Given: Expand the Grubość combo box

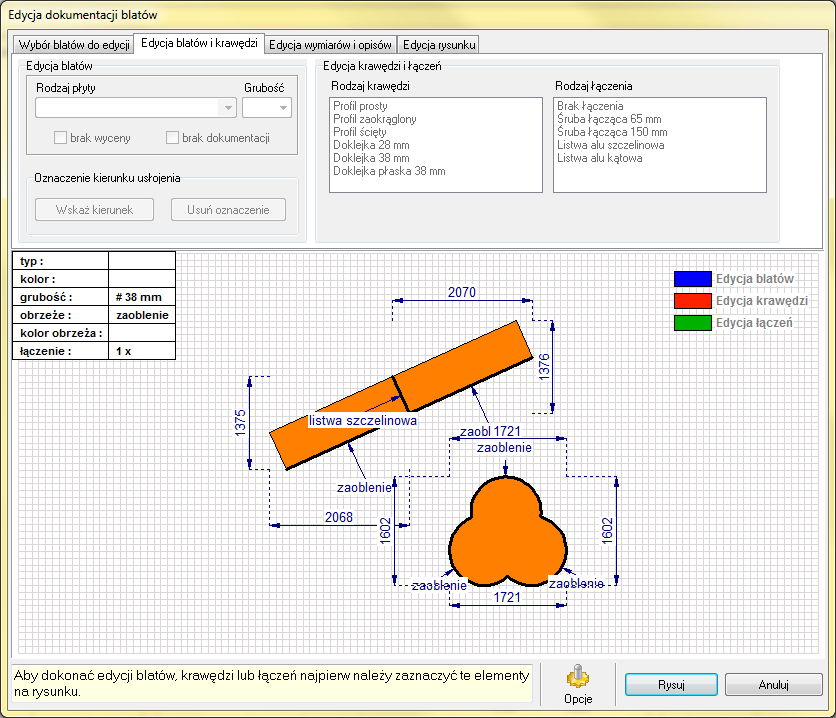Looking at the screenshot, I should (x=267, y=108).
